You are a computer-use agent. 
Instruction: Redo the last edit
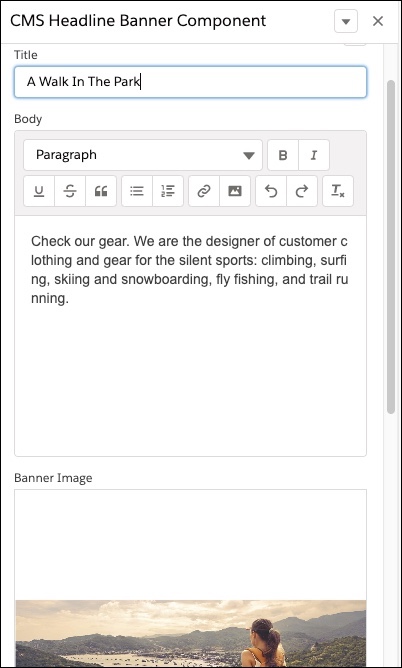tap(302, 191)
